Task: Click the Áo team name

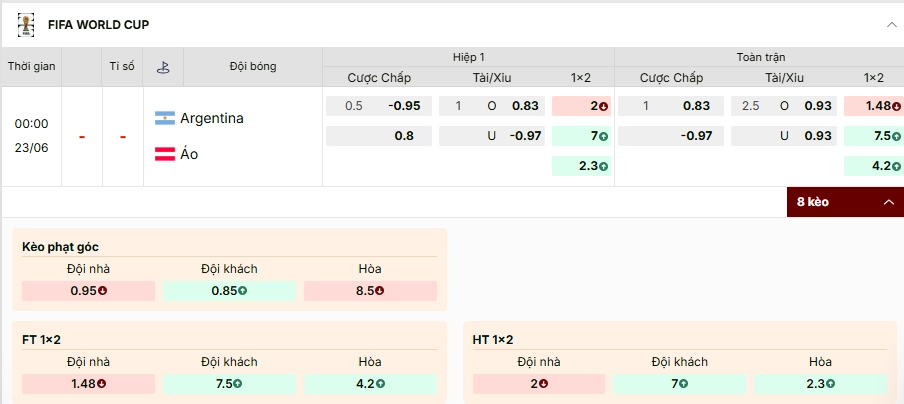Action: [x=189, y=154]
